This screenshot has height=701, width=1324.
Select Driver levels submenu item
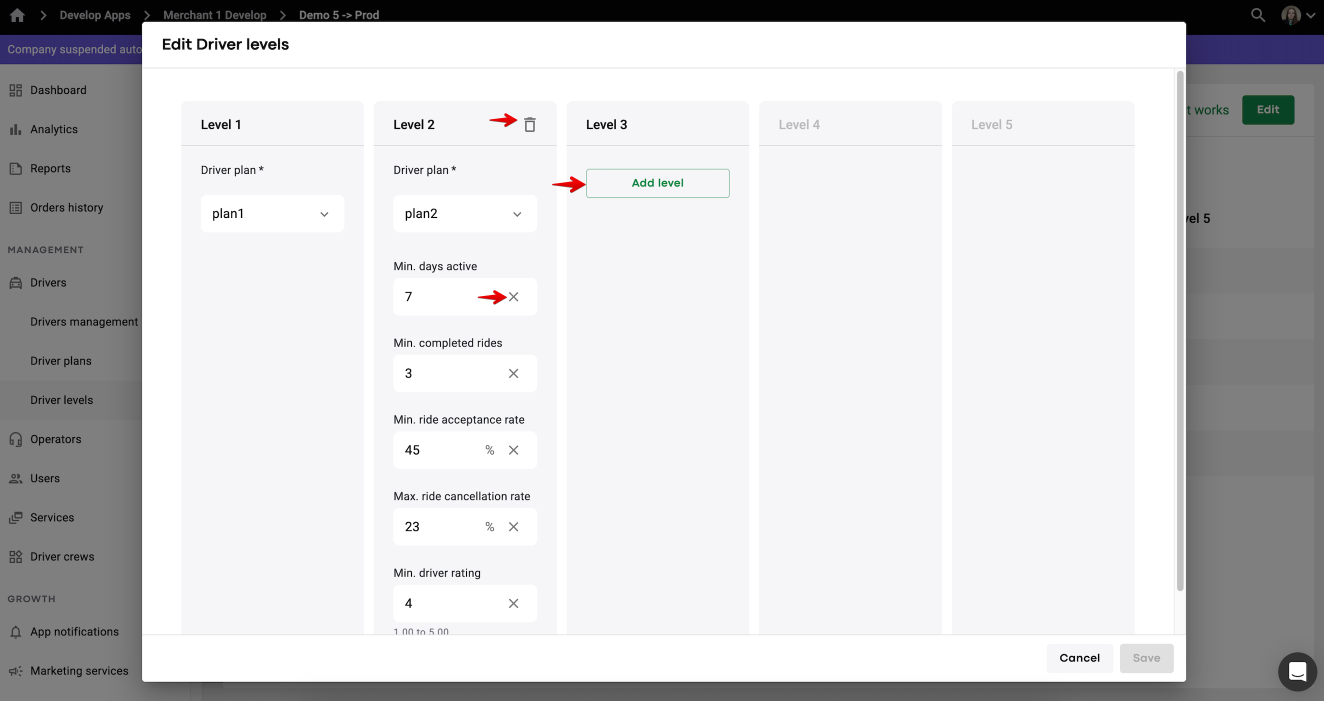[x=62, y=400]
